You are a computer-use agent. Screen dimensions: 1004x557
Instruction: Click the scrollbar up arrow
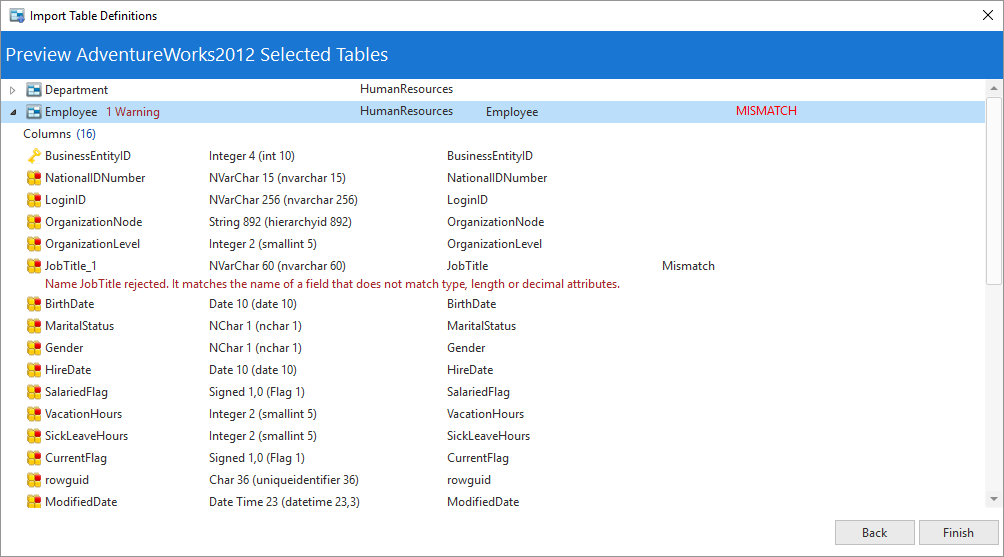994,88
